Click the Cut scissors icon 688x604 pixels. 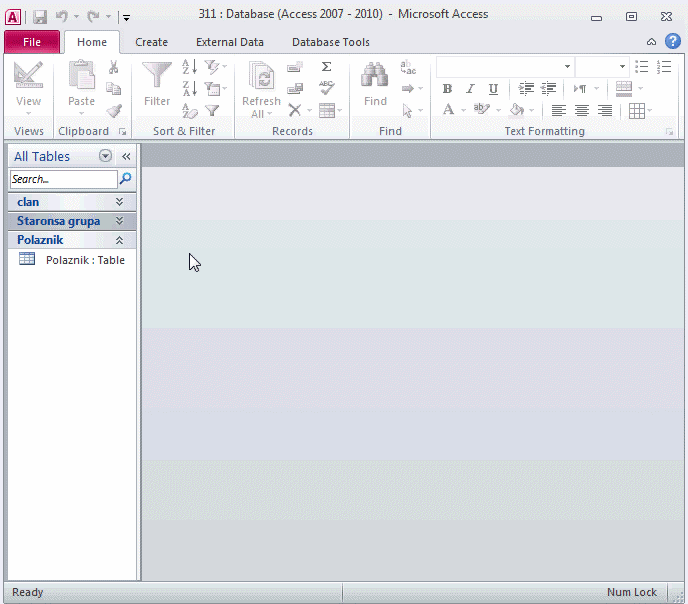[113, 67]
